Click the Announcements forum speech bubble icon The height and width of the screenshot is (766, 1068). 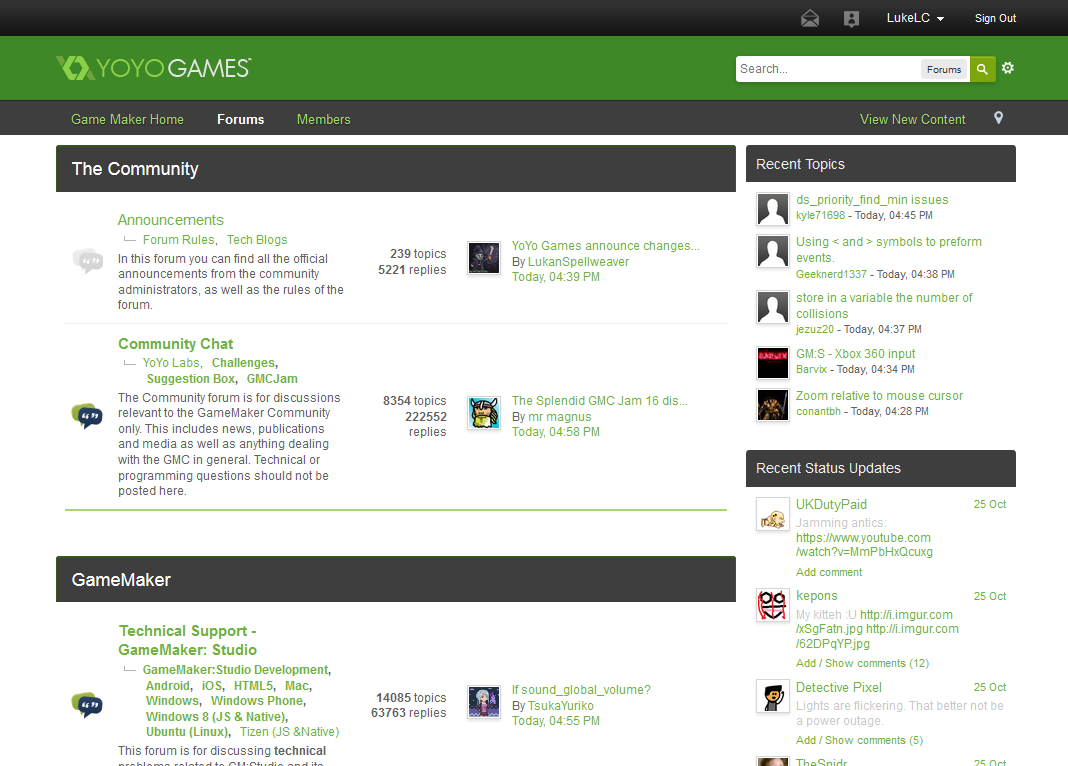click(87, 259)
